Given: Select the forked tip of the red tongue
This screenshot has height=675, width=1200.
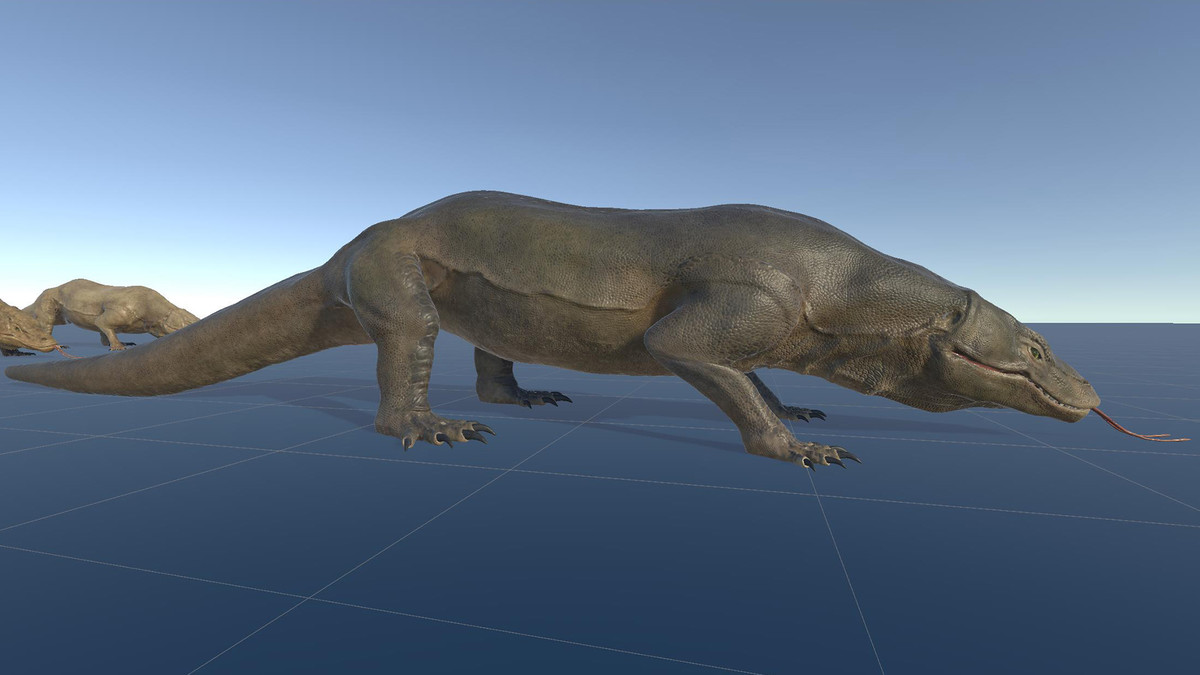Looking at the screenshot, I should click(1170, 437).
